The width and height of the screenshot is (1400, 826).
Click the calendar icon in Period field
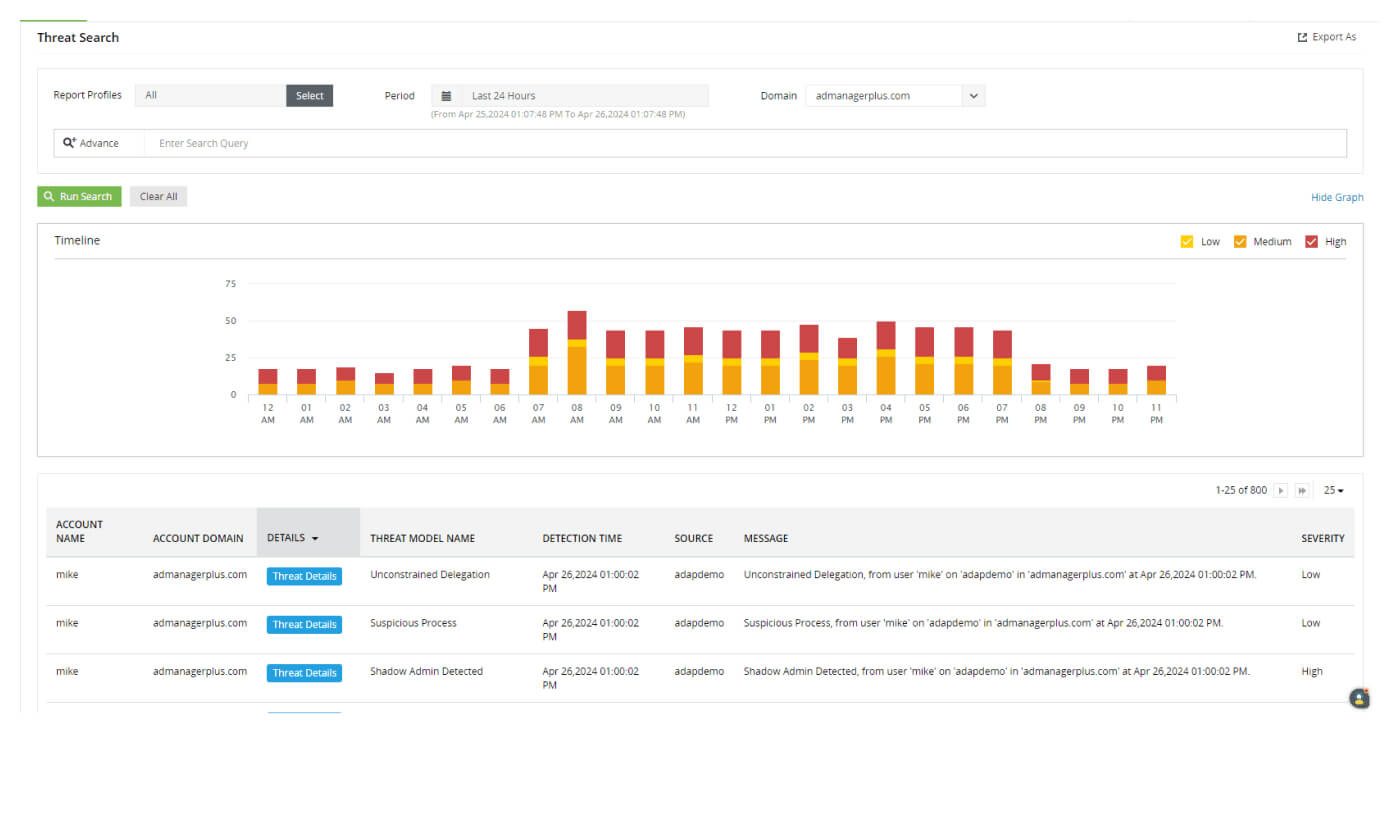coord(446,96)
